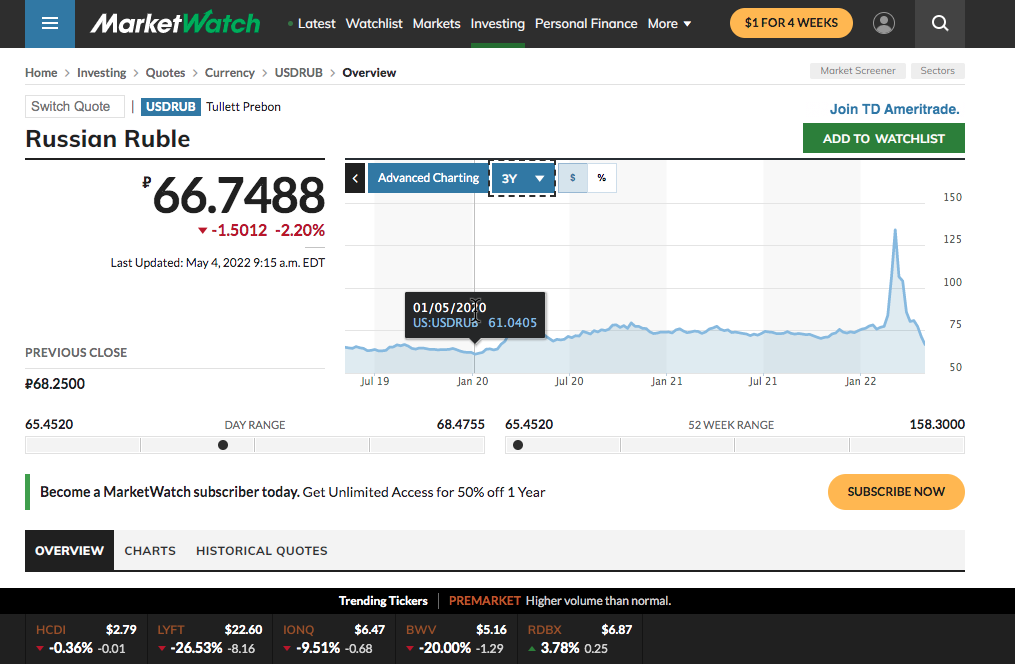
Task: Open the Sectors link
Action: pos(937,71)
